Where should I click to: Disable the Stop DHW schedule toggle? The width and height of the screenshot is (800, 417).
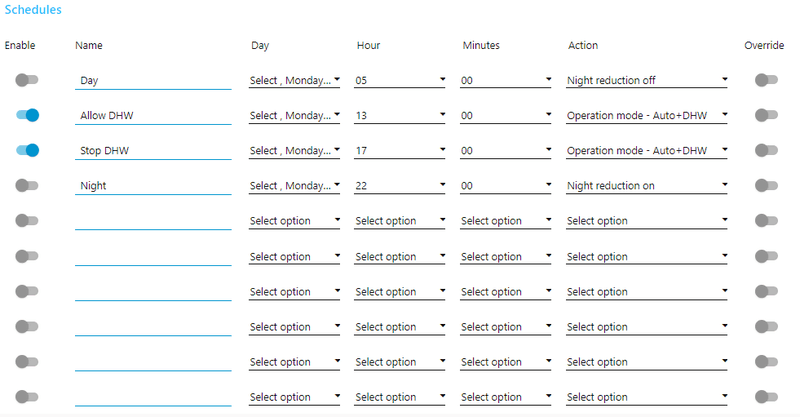[27, 150]
